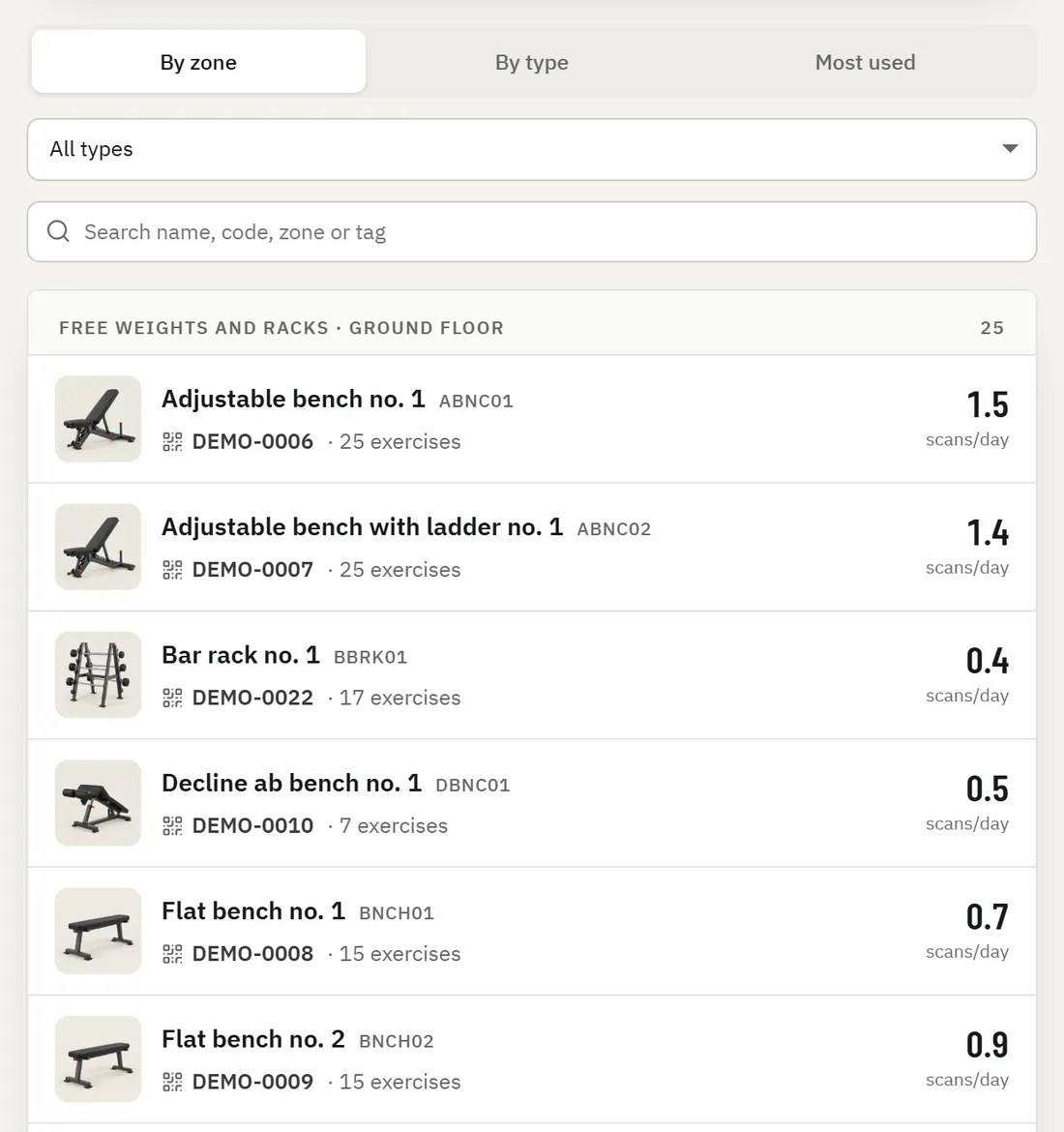The height and width of the screenshot is (1132, 1064).
Task: Click the DBNC01 code label
Action: (x=473, y=786)
